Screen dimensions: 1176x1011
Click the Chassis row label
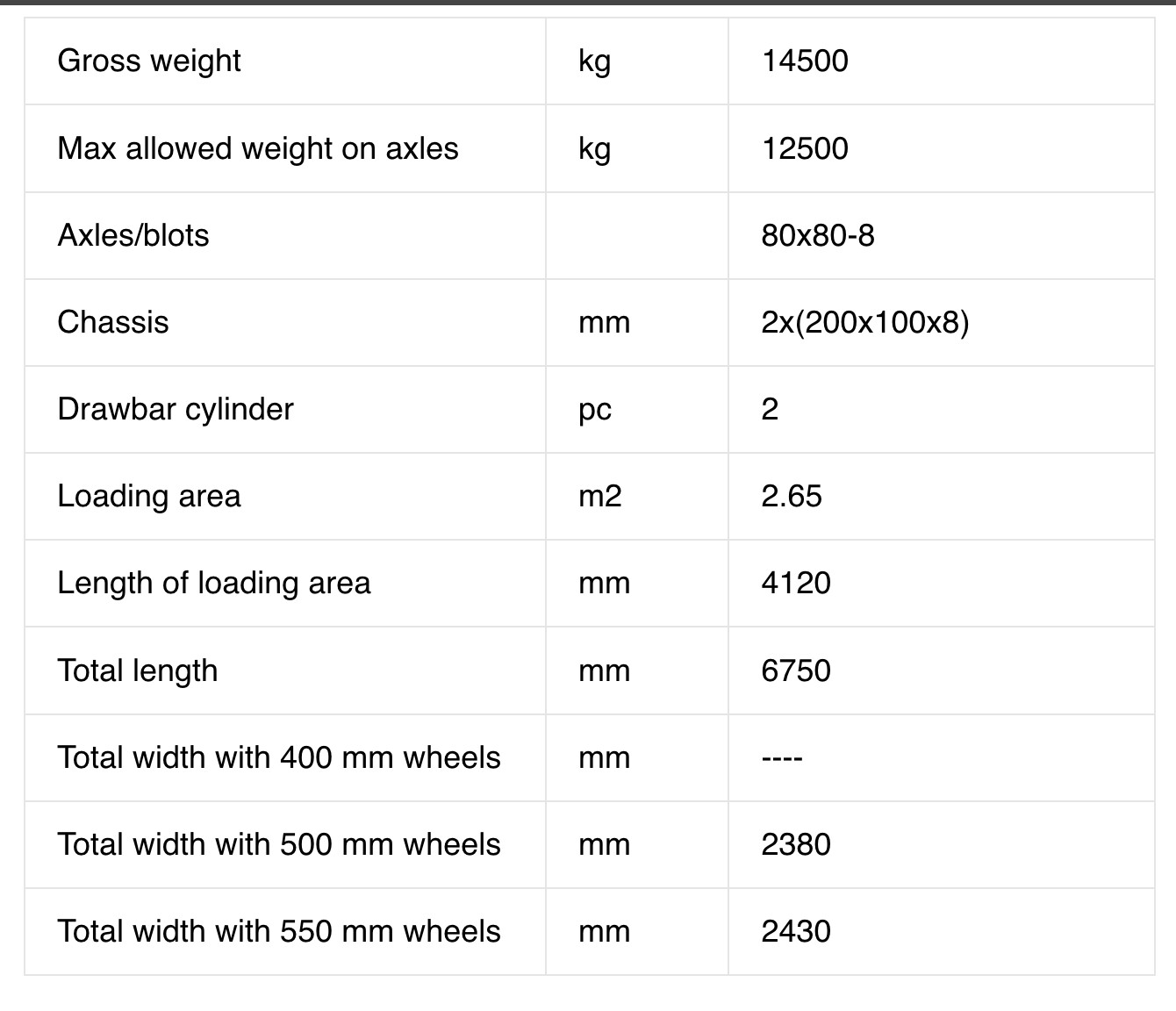coord(113,322)
